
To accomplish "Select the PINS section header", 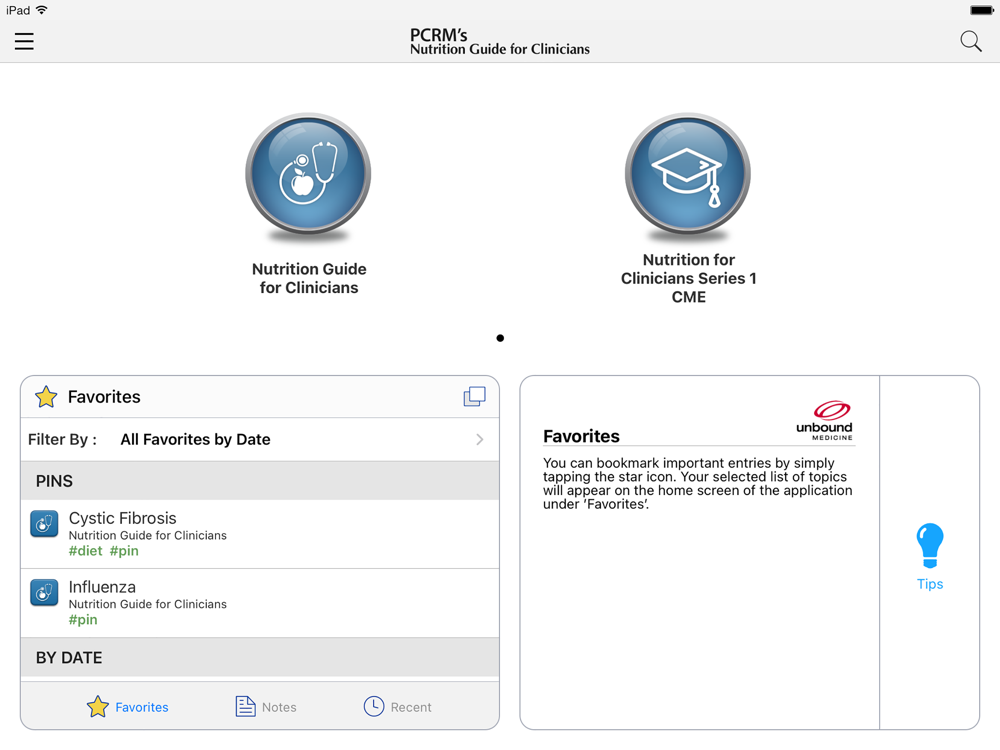I will pyautogui.click(x=260, y=480).
